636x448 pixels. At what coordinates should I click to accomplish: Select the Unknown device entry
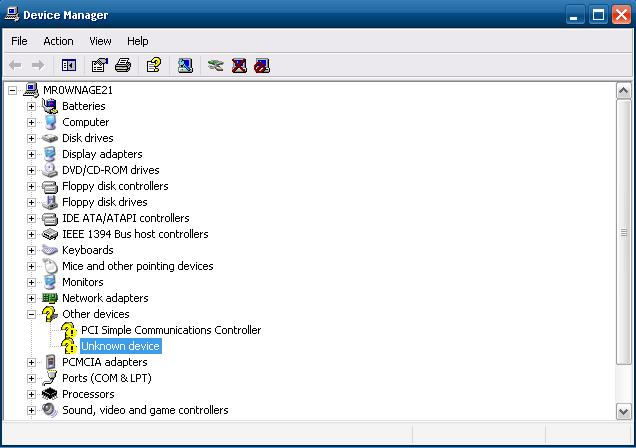tap(120, 346)
